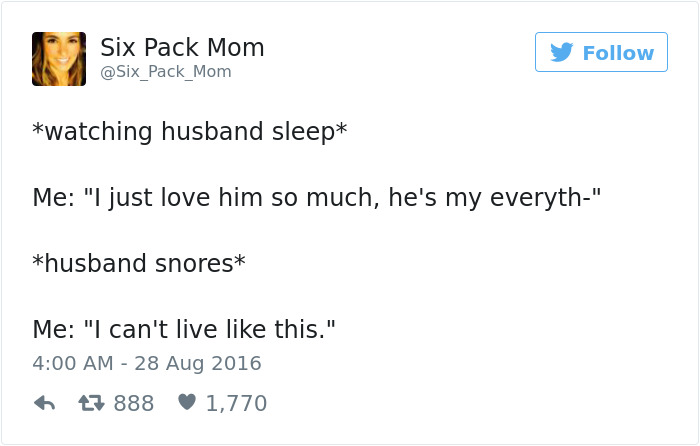The image size is (700, 446).
Task: Click the "*watching husband sleep*" line
Action: click(x=189, y=132)
